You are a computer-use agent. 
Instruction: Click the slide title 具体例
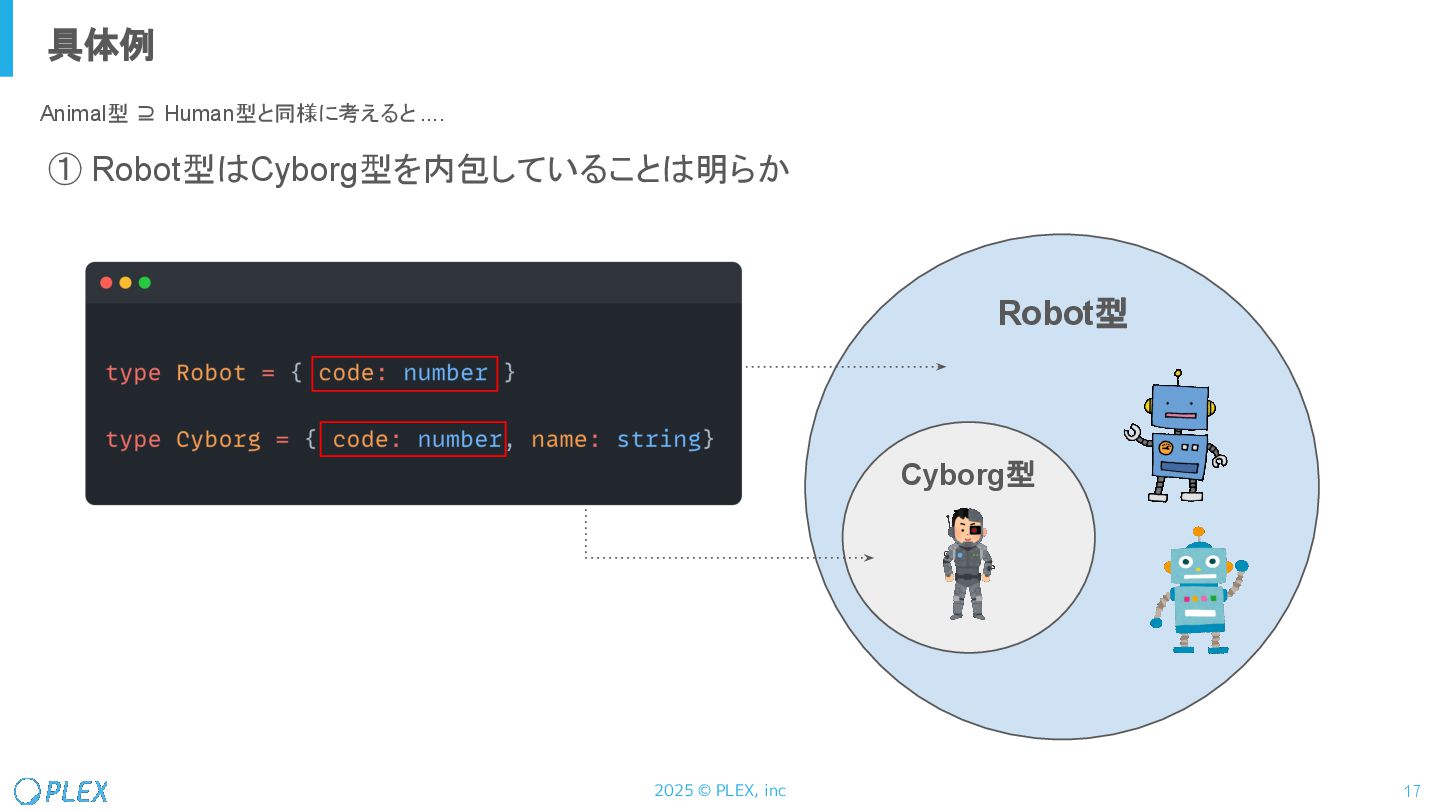101,45
